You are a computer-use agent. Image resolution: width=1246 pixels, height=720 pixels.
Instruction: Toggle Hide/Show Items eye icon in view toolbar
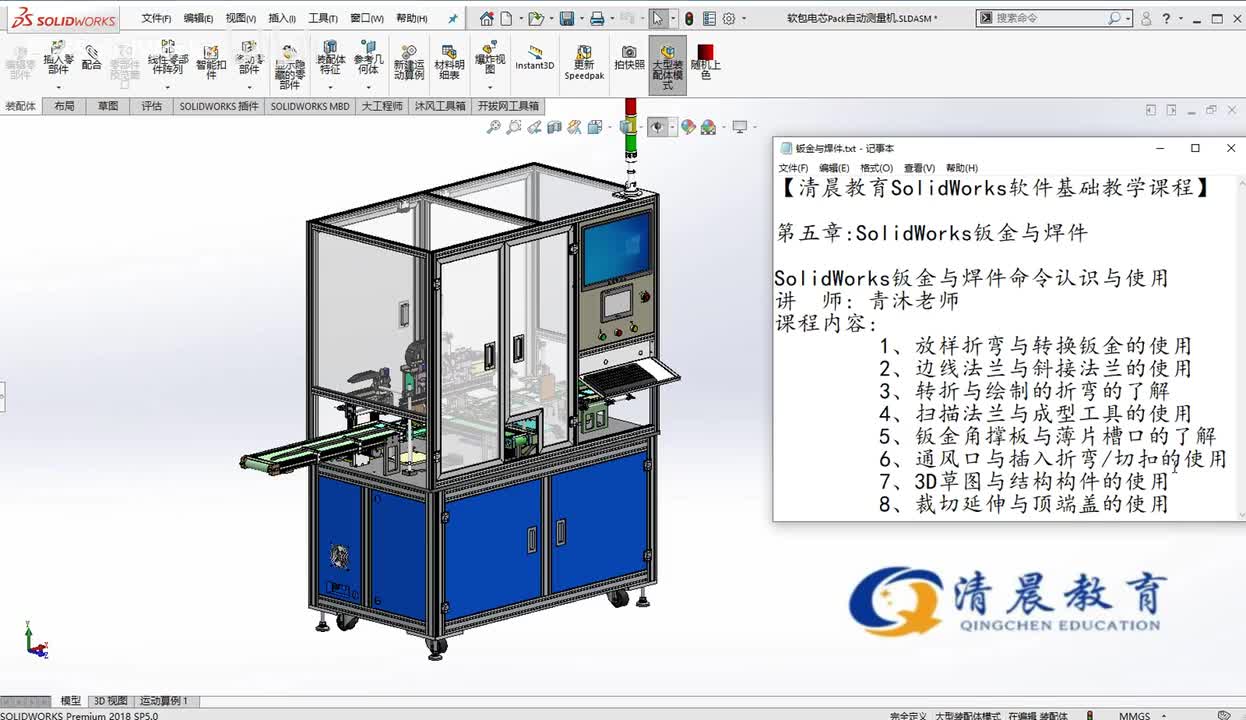point(657,127)
